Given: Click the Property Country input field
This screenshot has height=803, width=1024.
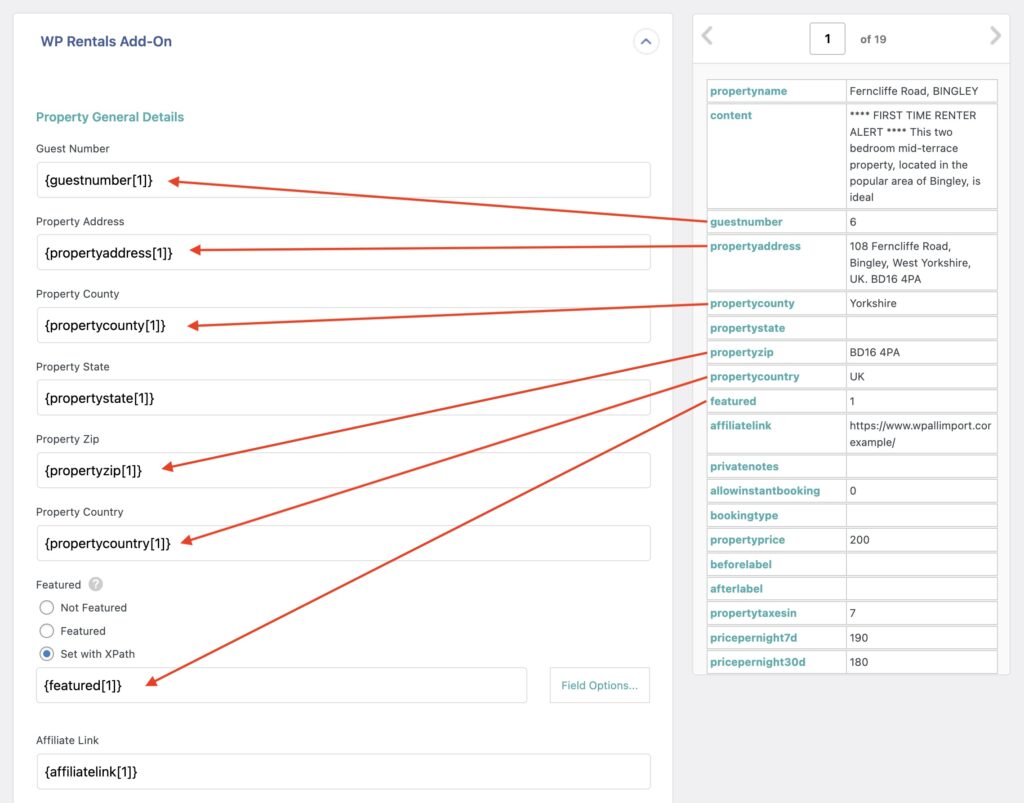Looking at the screenshot, I should [x=345, y=542].
